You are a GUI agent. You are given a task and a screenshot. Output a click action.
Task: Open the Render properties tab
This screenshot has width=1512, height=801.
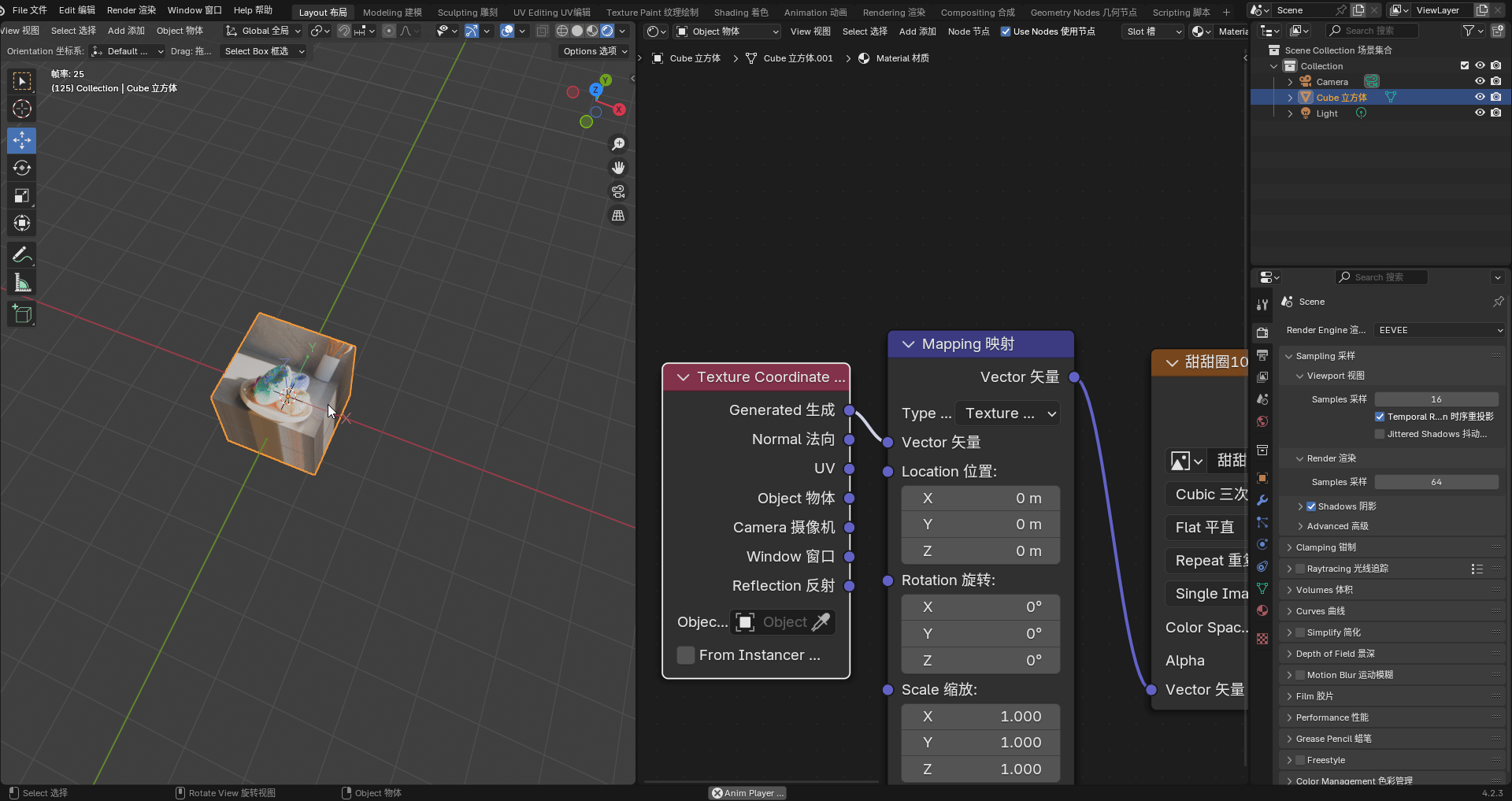tap(1262, 333)
